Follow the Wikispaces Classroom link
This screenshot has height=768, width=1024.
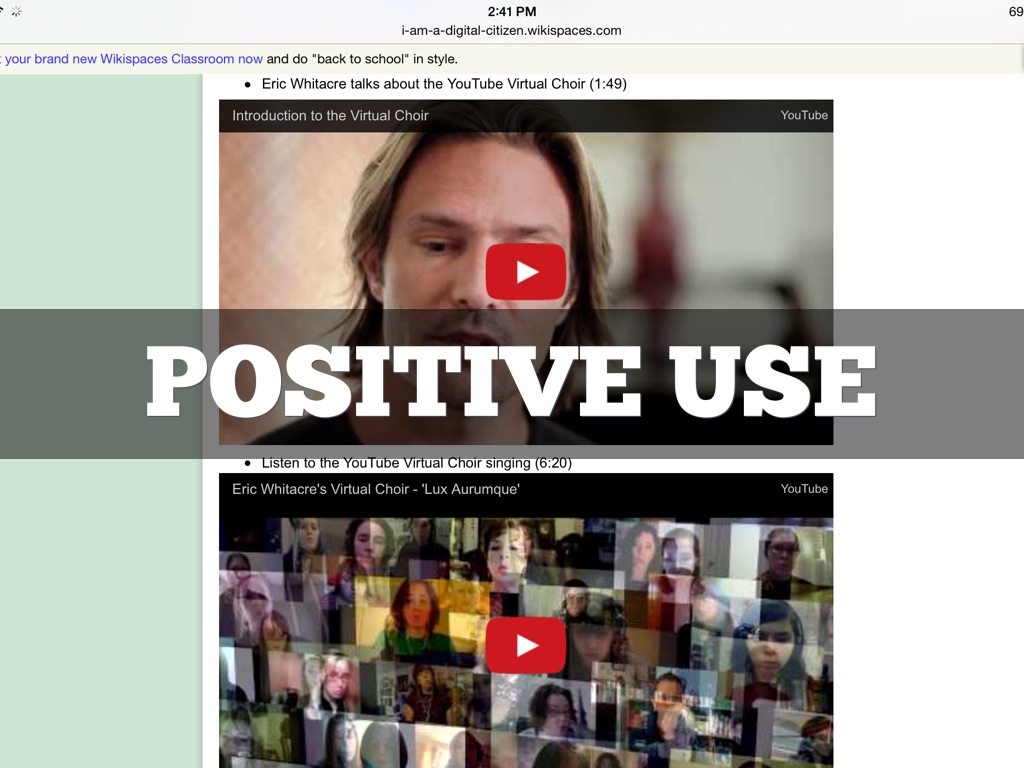(x=132, y=59)
